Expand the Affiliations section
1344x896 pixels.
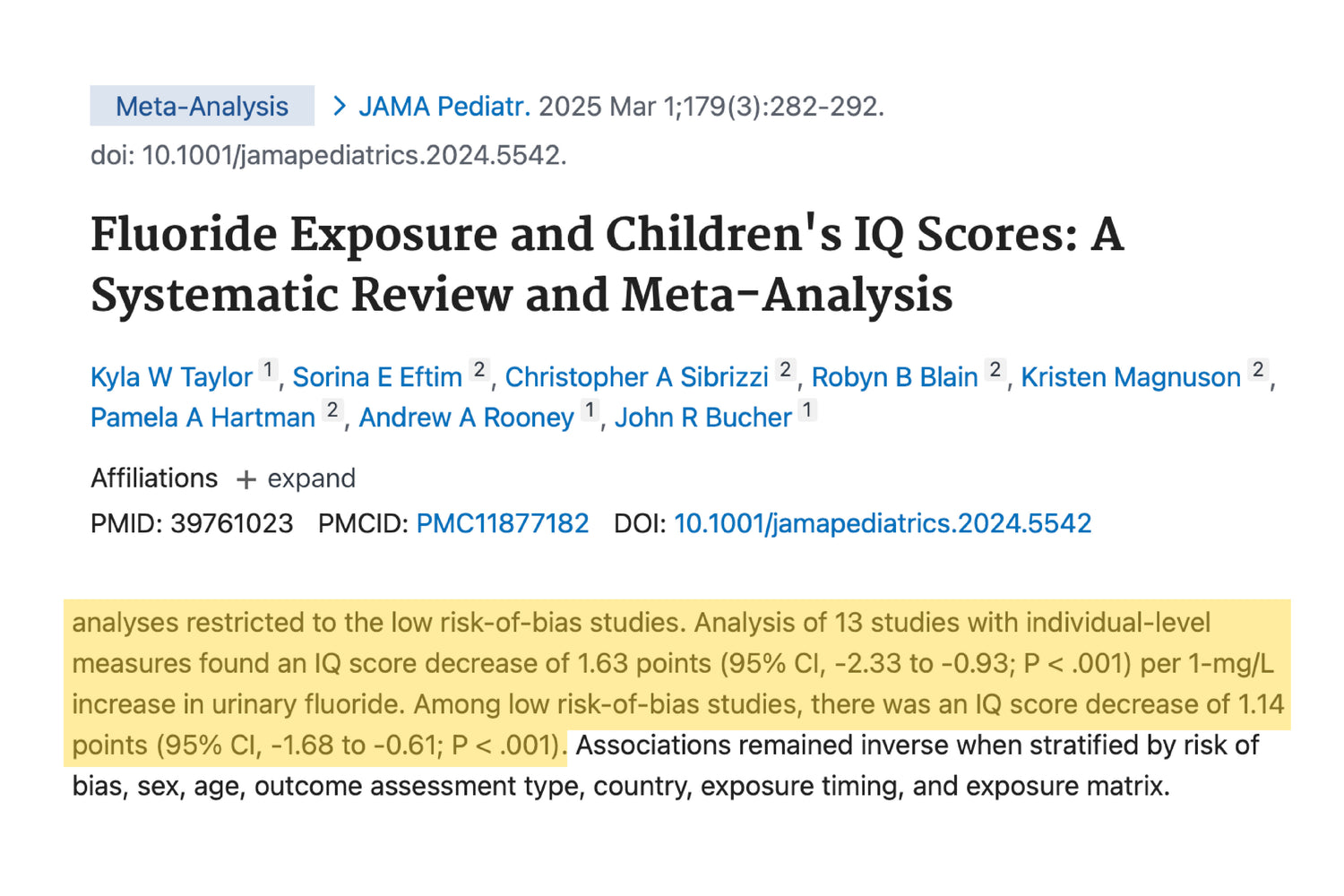coord(310,478)
